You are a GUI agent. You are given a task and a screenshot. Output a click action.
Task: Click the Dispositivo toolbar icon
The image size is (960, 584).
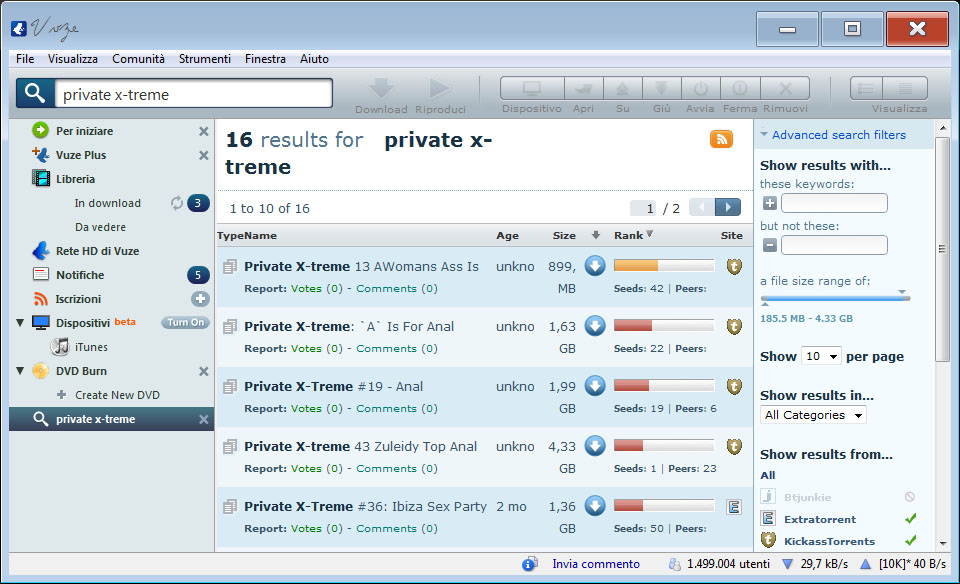(531, 89)
